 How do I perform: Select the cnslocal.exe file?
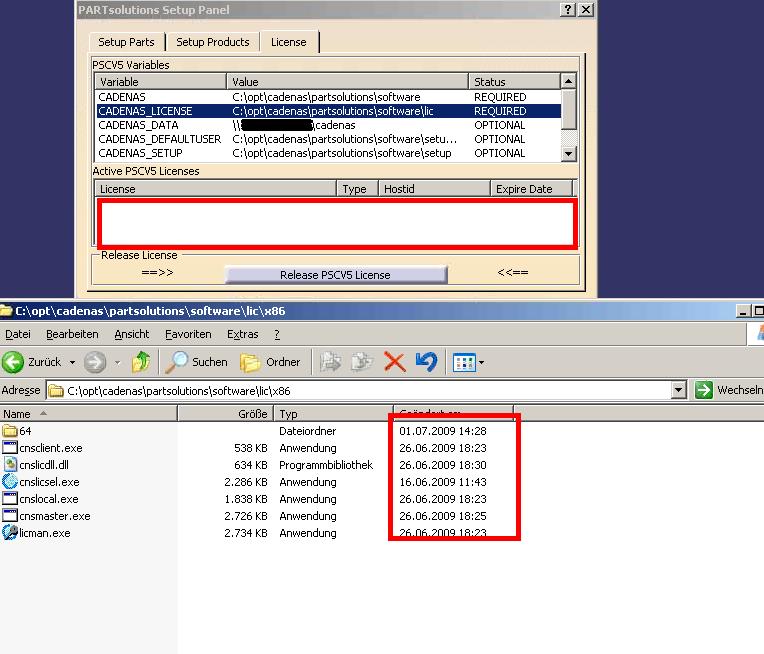[x=40, y=499]
